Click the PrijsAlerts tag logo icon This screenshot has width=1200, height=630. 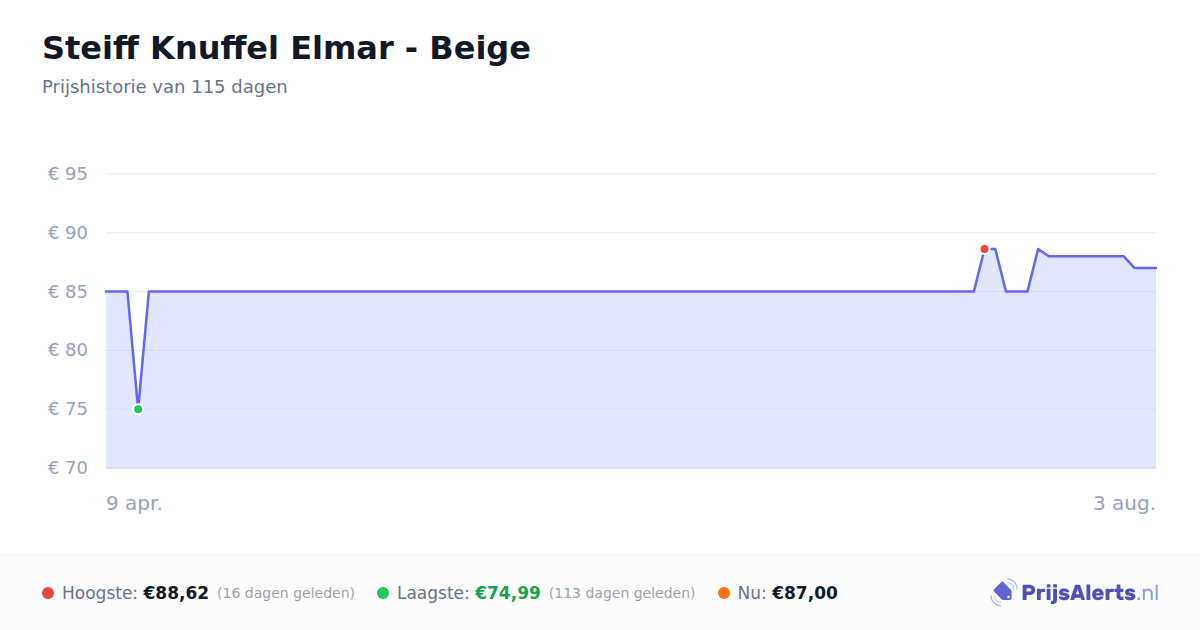(1004, 593)
